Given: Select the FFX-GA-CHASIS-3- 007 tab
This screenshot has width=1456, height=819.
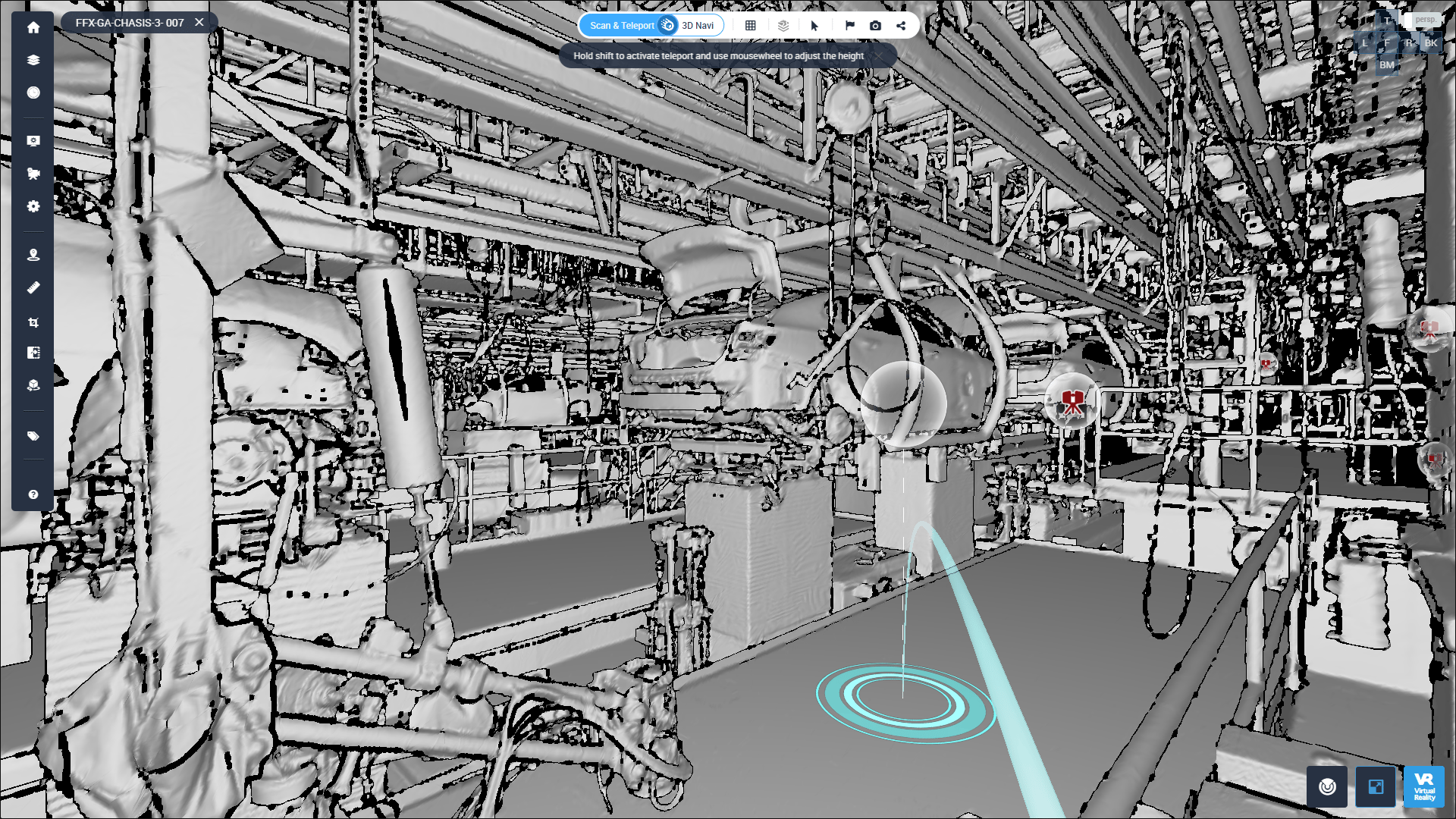Looking at the screenshot, I should [130, 23].
